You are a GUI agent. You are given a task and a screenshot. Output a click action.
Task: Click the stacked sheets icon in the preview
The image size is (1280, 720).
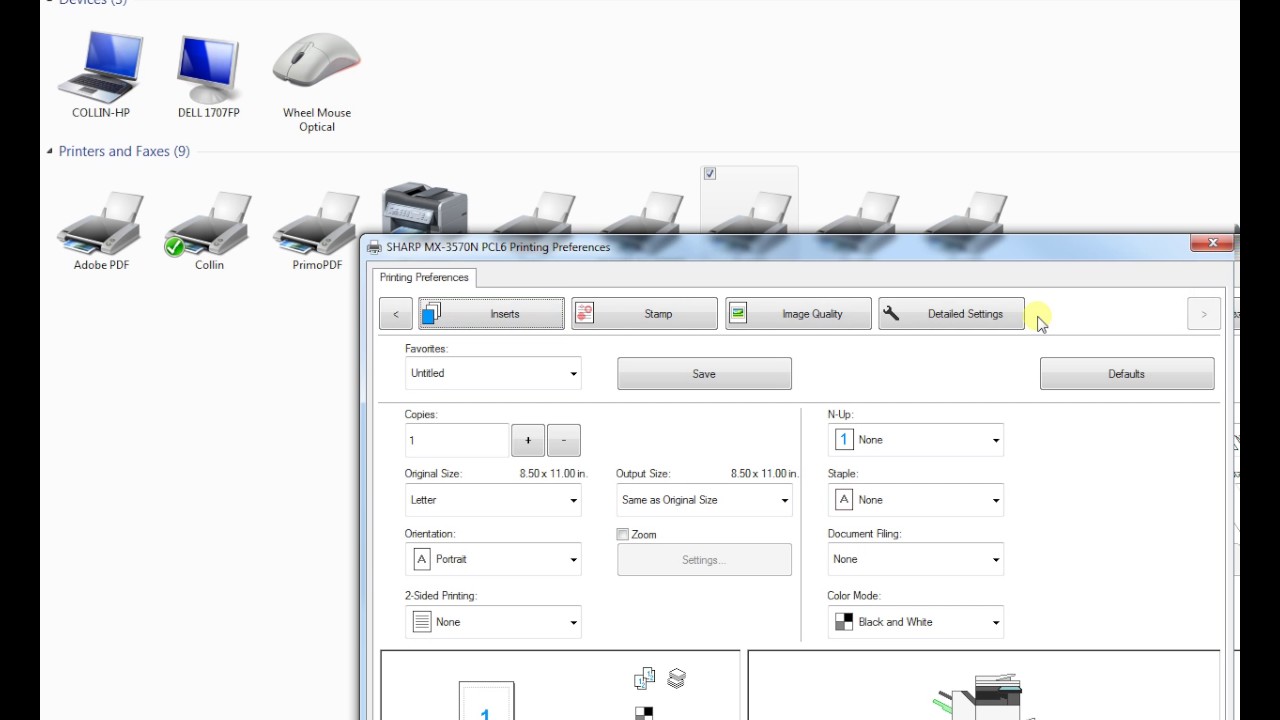pos(676,679)
